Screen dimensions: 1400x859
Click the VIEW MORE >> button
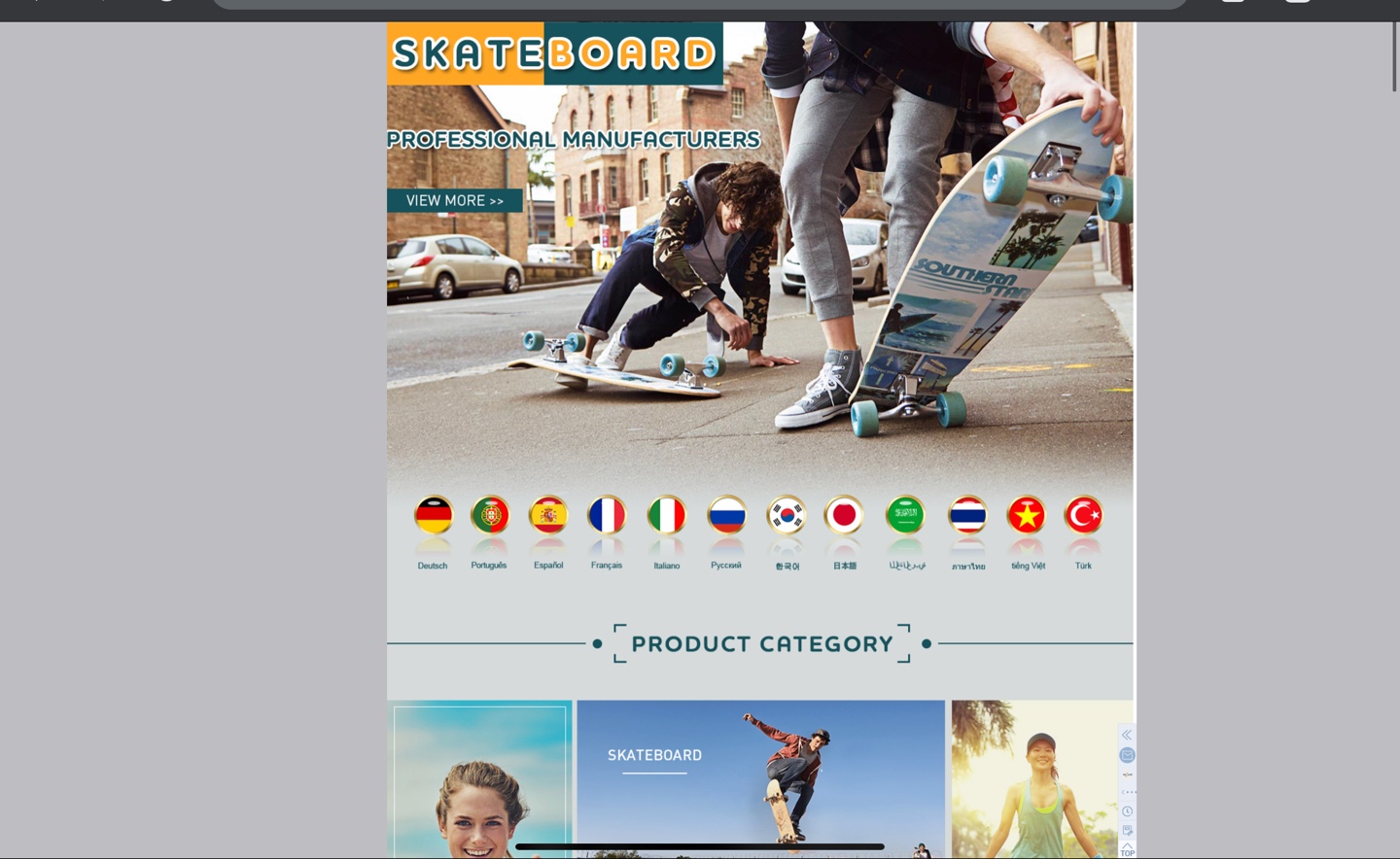click(x=455, y=200)
